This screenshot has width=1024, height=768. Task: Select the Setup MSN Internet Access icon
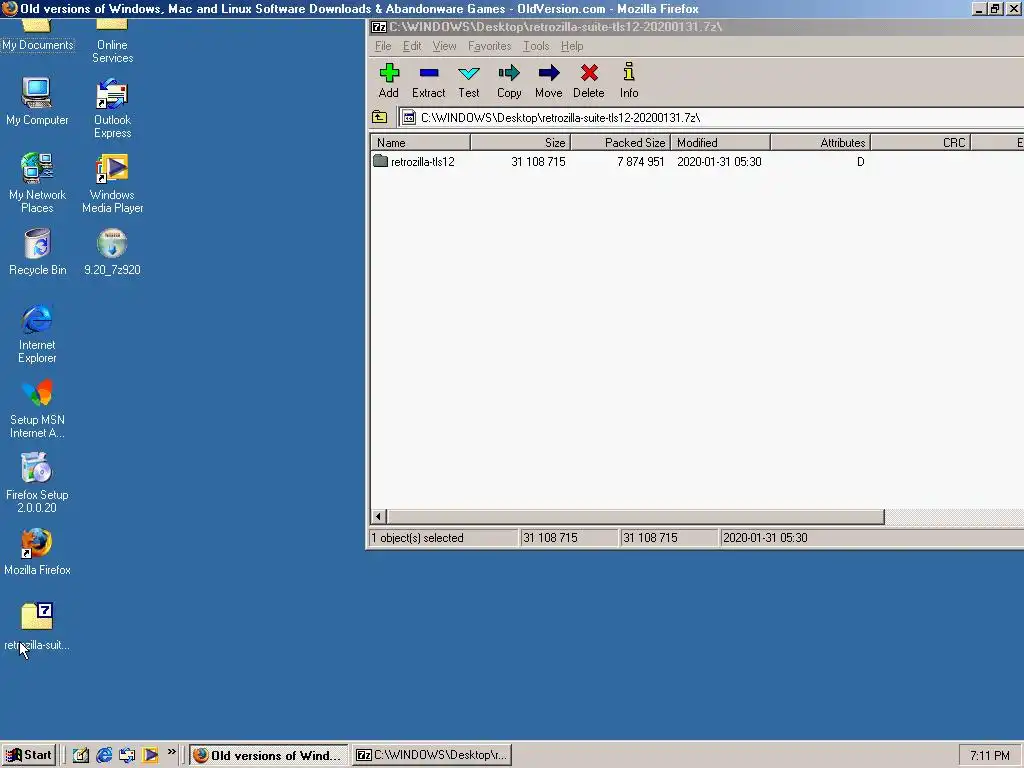click(37, 408)
